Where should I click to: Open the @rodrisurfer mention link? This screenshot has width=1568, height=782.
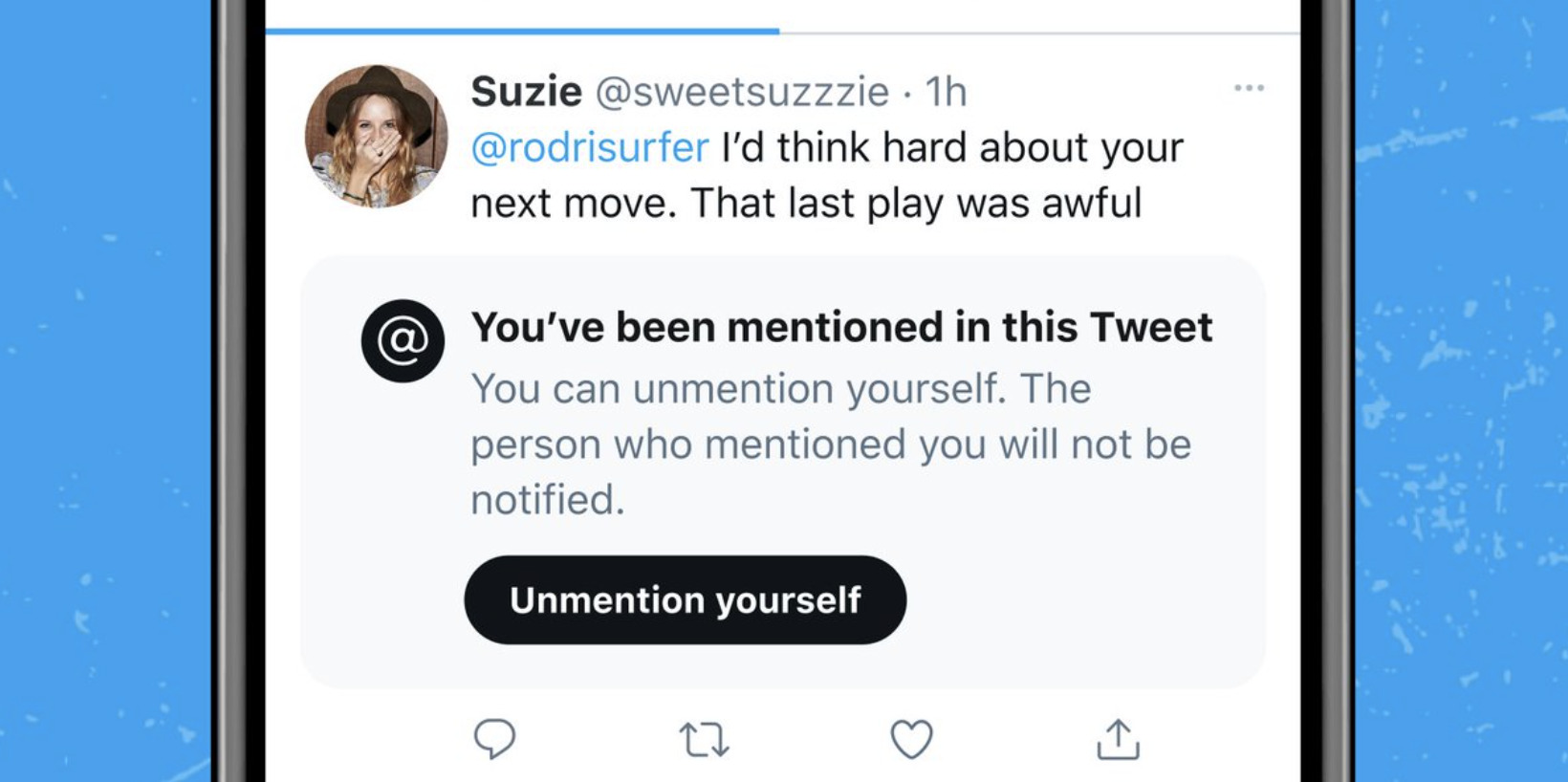pos(590,148)
